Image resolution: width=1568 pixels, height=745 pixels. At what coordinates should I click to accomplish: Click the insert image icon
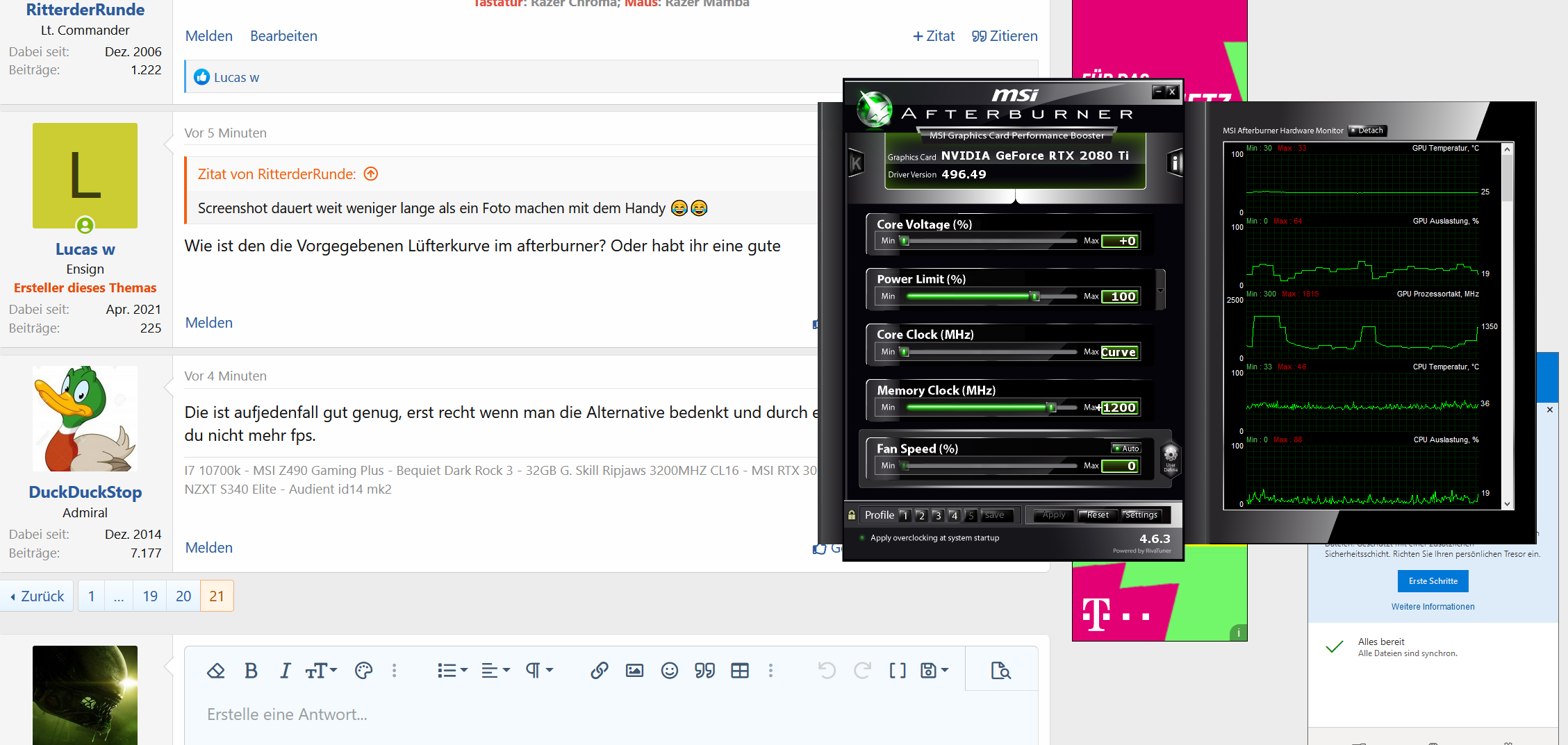click(634, 670)
